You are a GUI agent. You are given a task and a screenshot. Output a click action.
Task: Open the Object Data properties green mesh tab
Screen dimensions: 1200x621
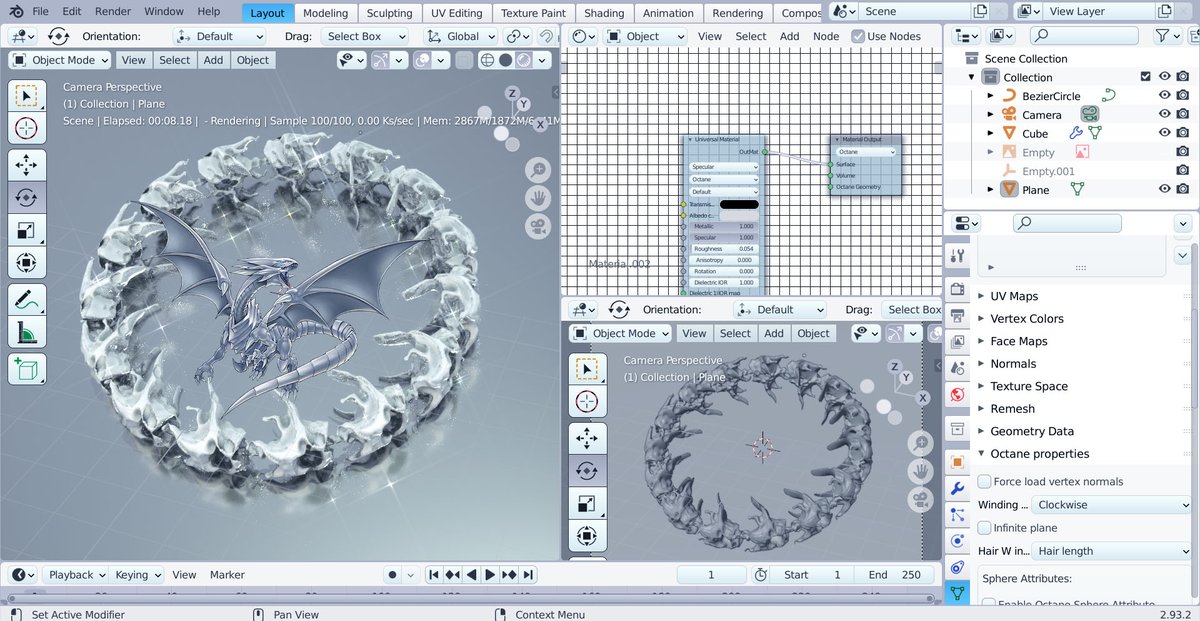(957, 593)
